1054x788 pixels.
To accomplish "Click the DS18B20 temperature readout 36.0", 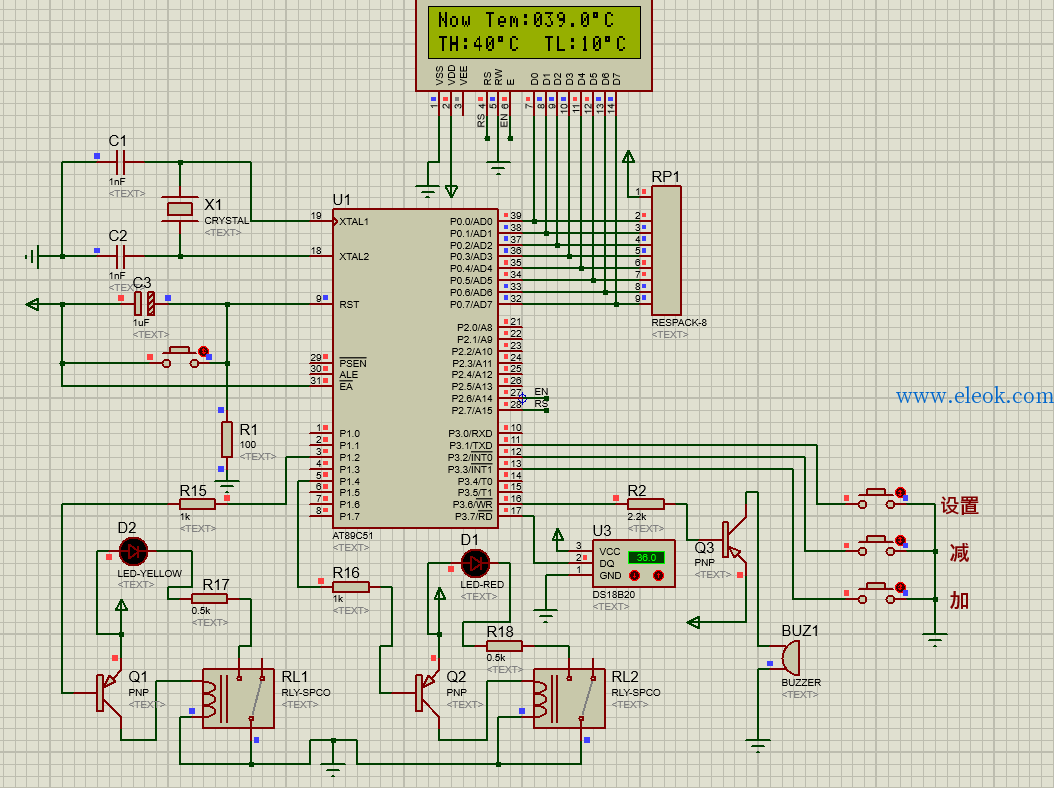I will point(646,557).
